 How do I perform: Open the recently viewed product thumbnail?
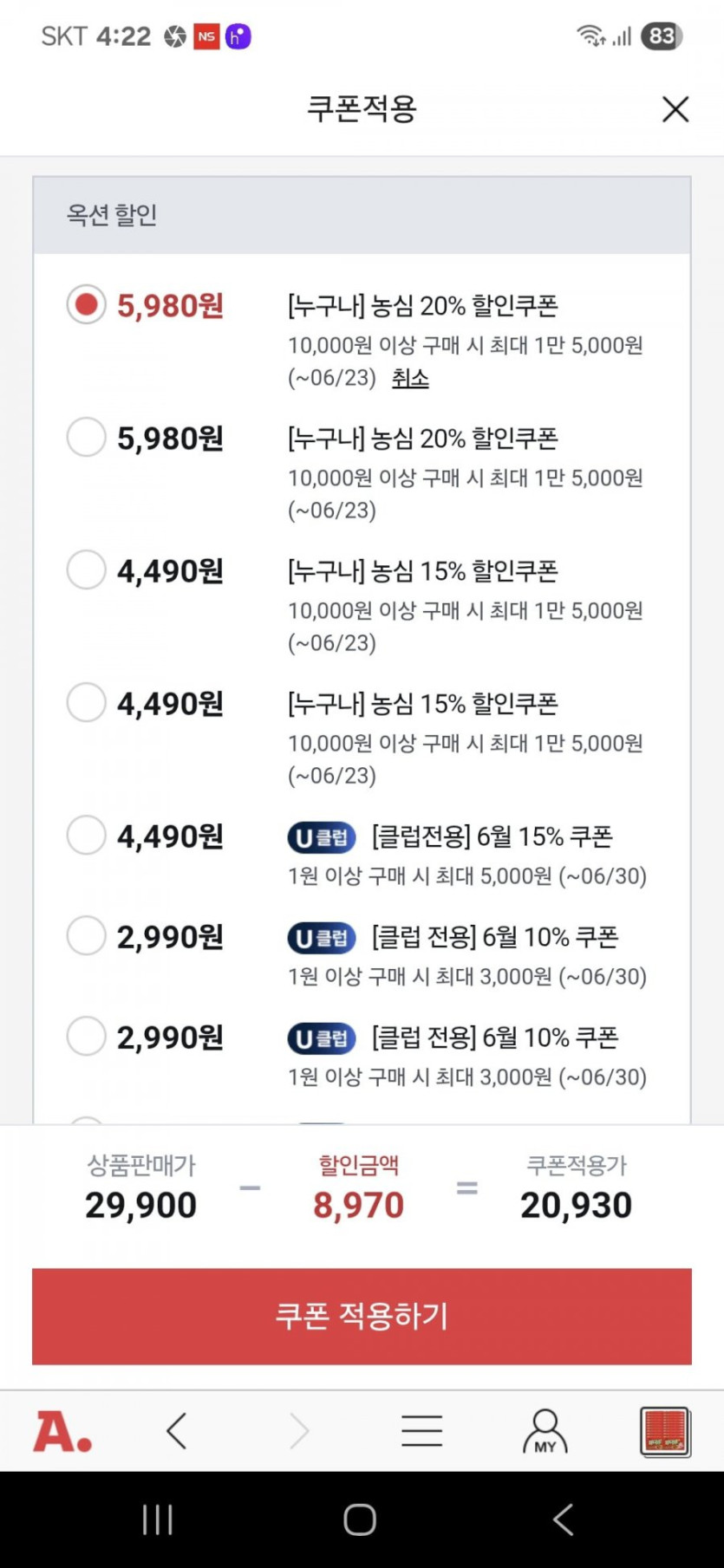point(665,1431)
